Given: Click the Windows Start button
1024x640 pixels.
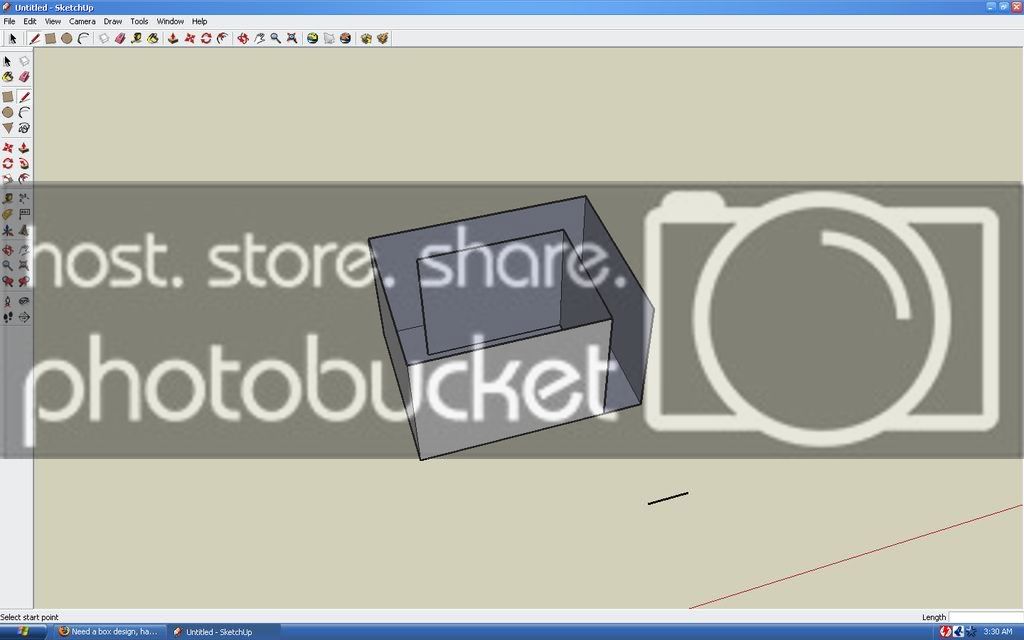Looking at the screenshot, I should [x=24, y=632].
